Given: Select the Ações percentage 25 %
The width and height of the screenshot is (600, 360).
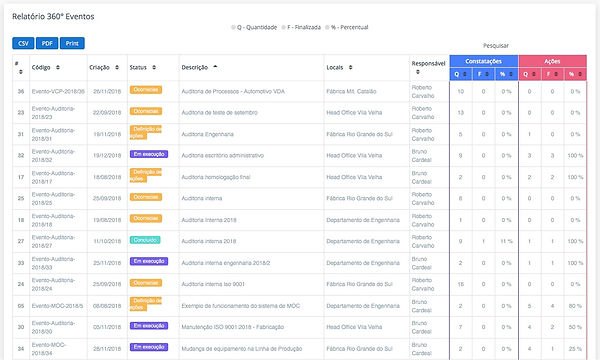Looking at the screenshot, I should [576, 349].
